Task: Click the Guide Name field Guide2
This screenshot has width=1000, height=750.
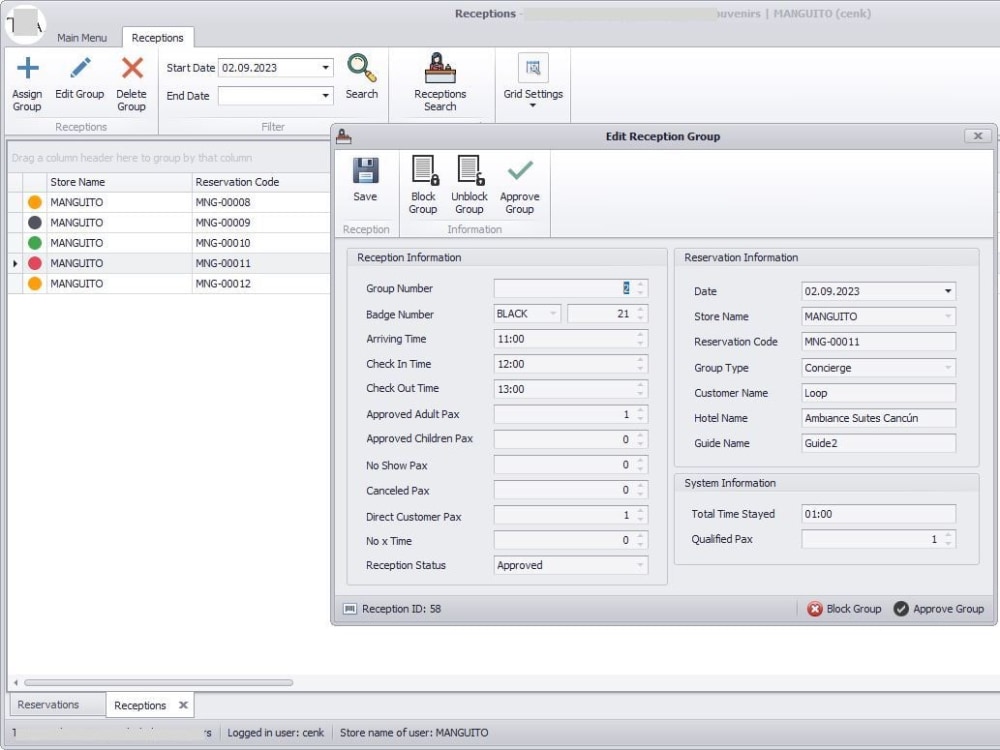Action: pyautogui.click(x=878, y=443)
